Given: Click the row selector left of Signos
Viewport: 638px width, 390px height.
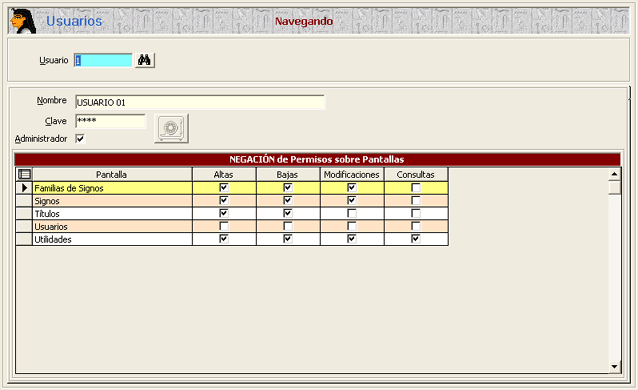Looking at the screenshot, I should (24, 201).
